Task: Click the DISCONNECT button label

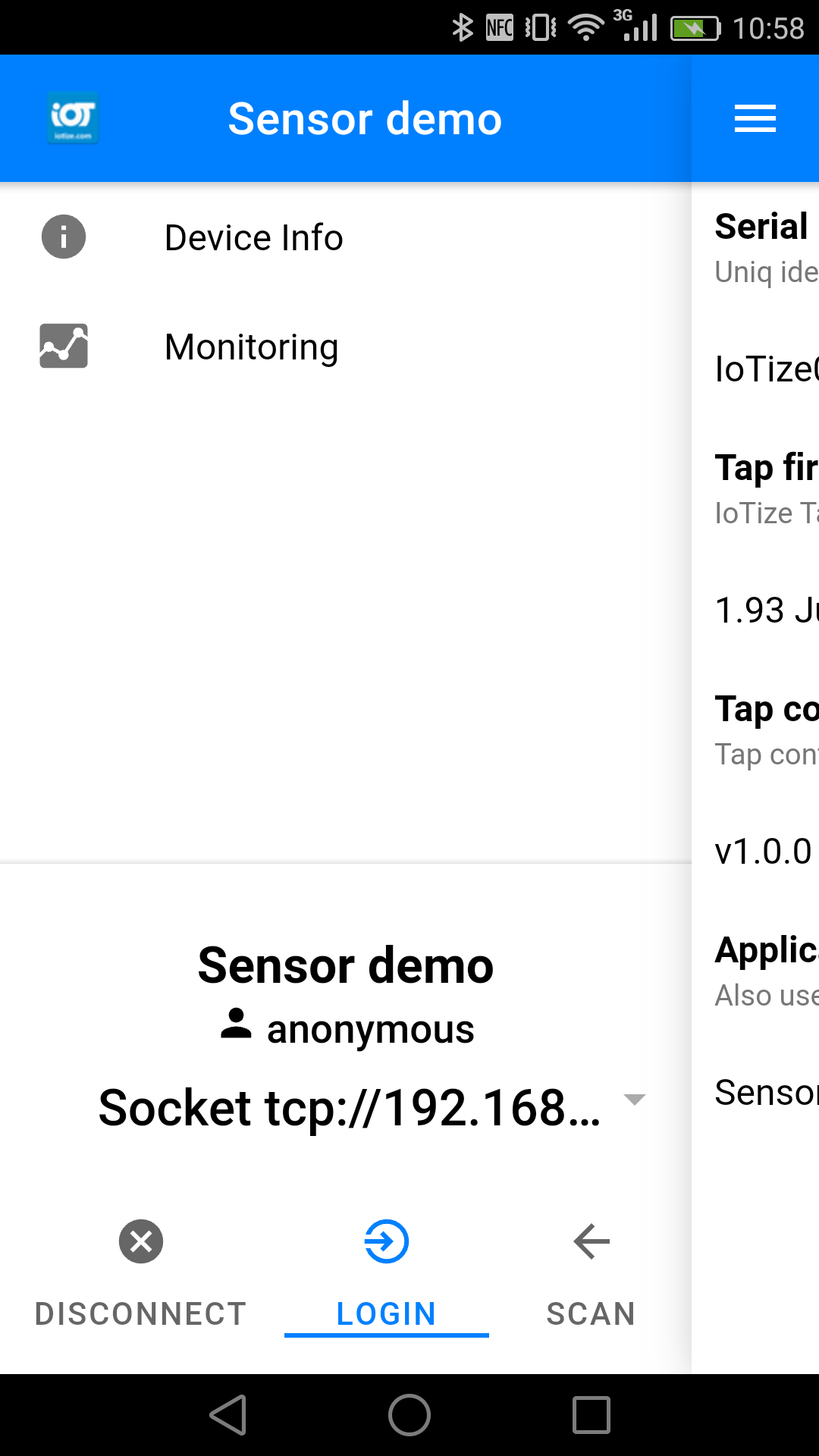Action: pos(141,1313)
